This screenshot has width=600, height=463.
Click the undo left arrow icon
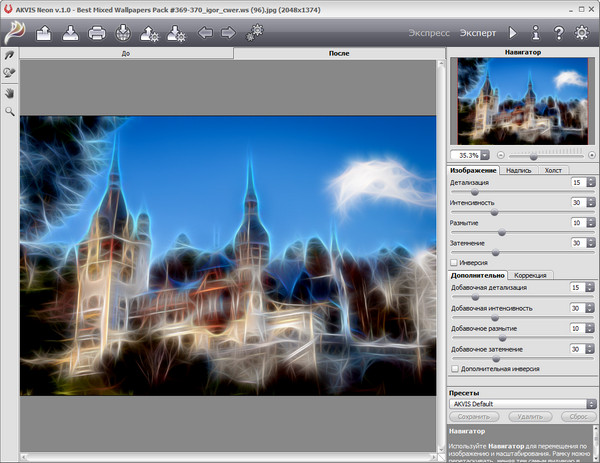205,33
